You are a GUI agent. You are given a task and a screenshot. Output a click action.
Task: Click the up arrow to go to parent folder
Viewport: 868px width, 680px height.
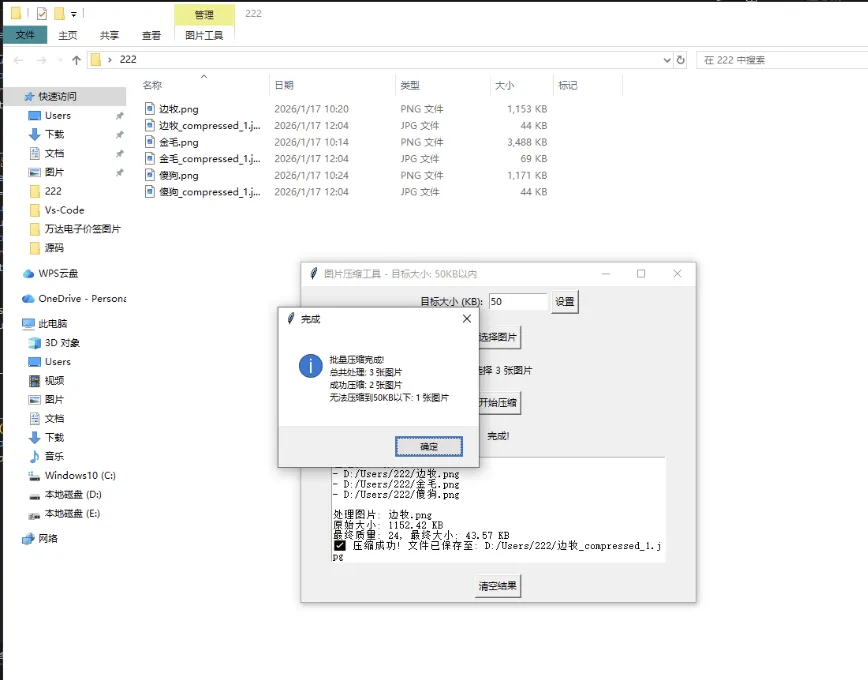(76, 60)
